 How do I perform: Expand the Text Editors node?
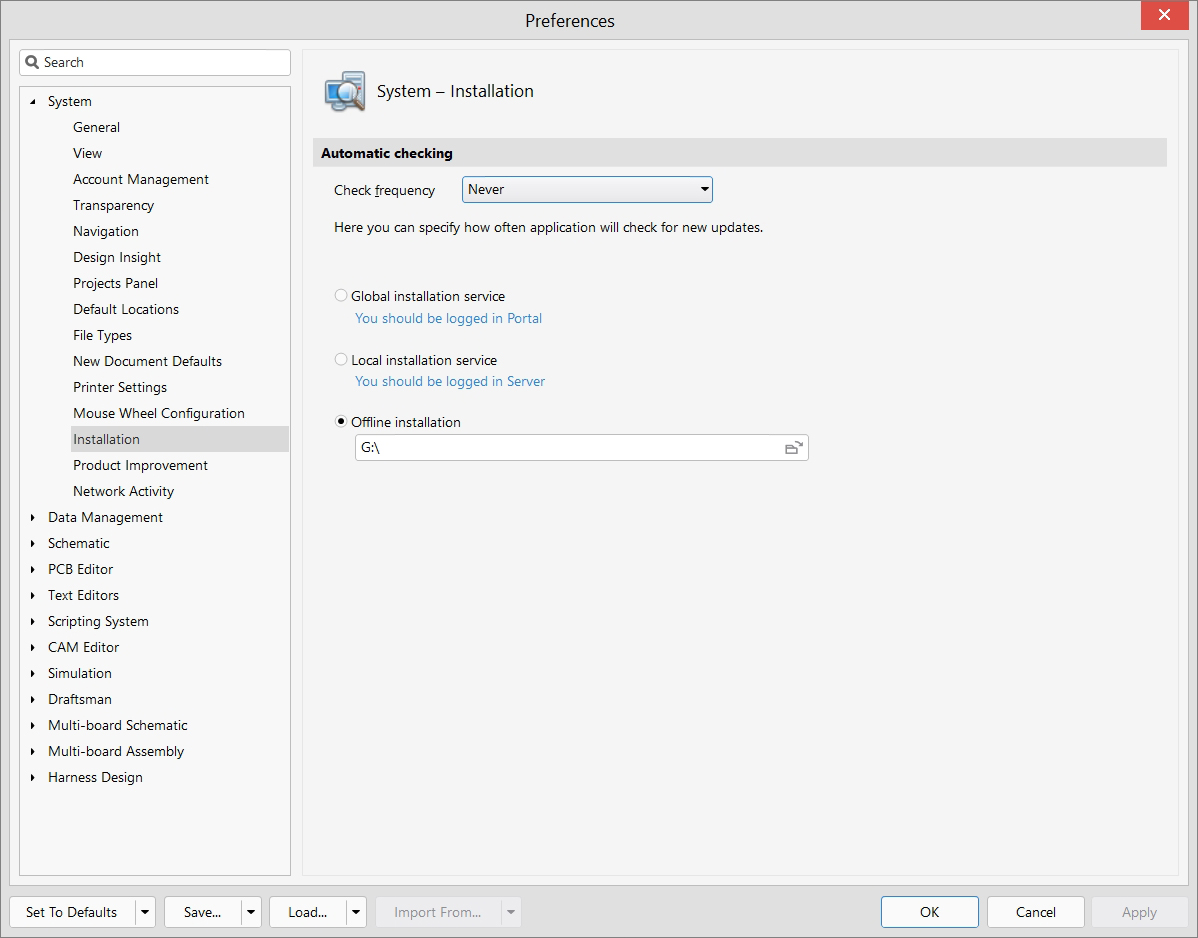(32, 595)
